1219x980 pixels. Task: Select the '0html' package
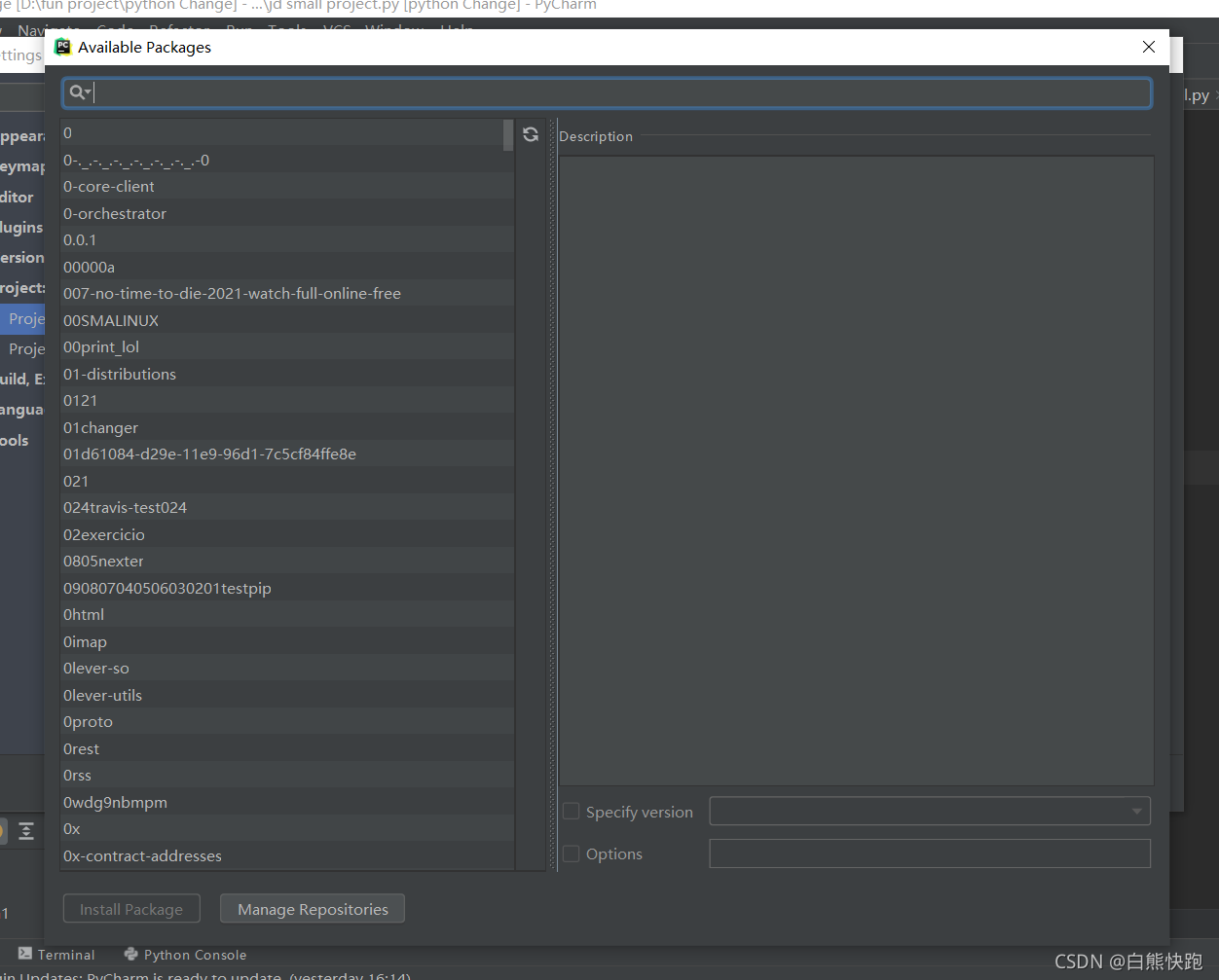(x=287, y=615)
